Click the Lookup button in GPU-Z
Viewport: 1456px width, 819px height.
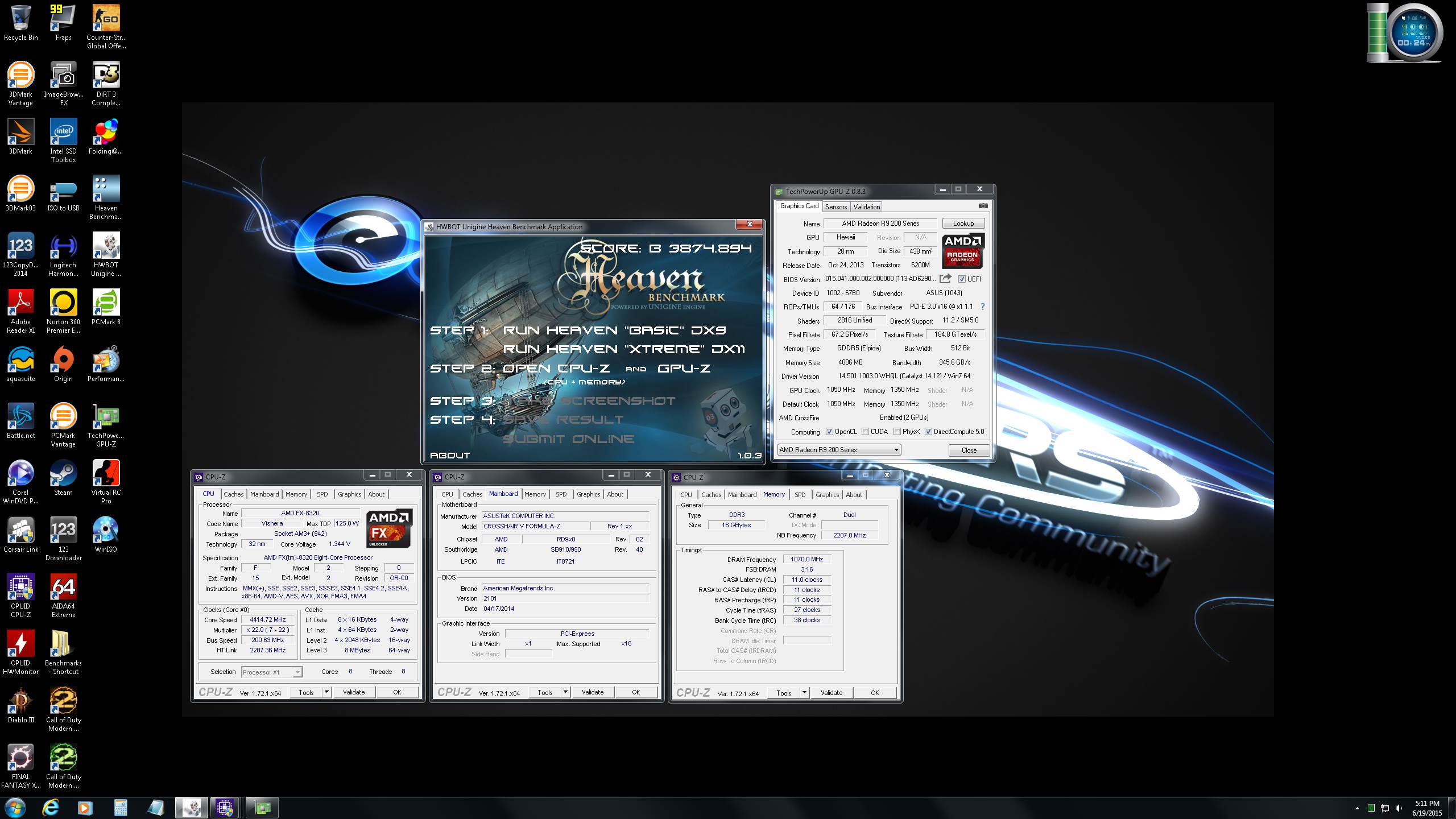click(x=963, y=224)
